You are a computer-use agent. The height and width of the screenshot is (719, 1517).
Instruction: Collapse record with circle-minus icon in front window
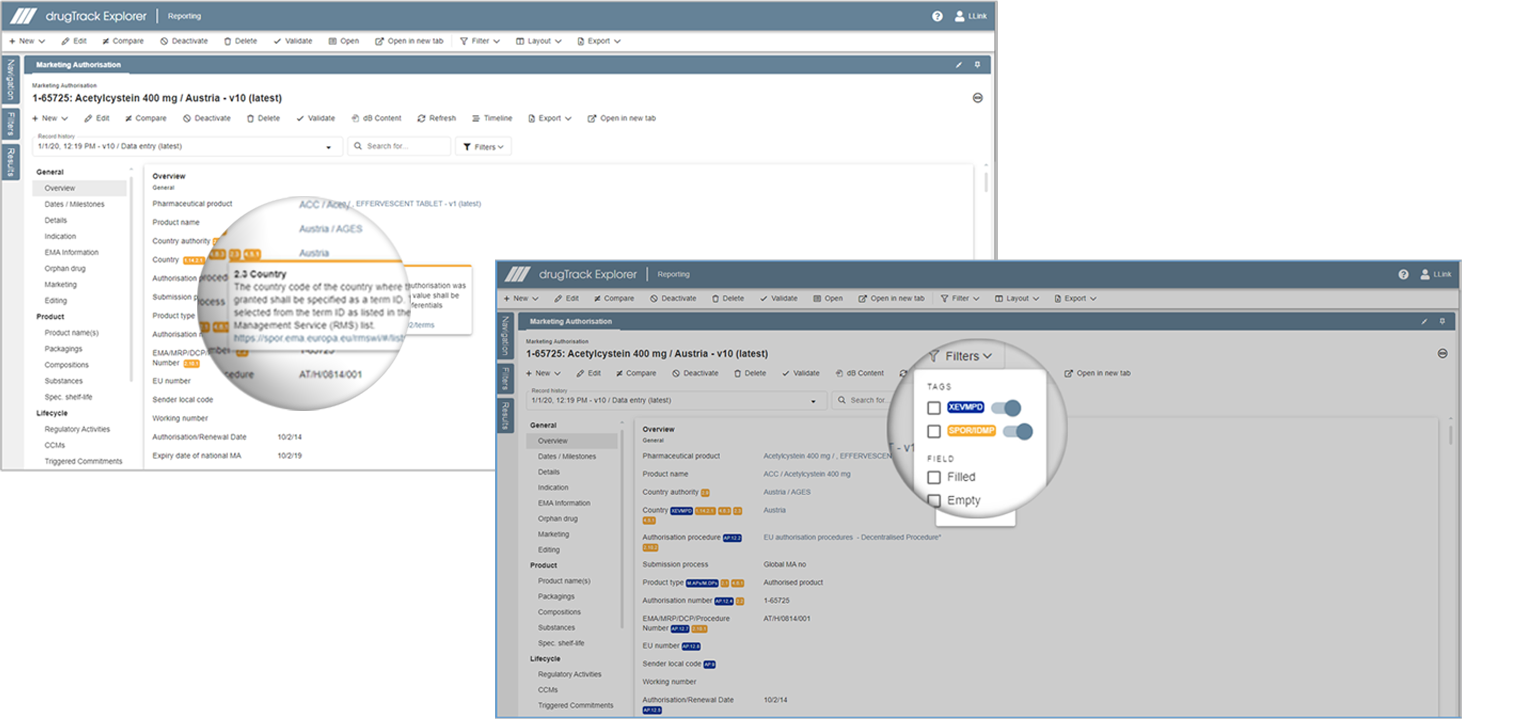coord(1443,353)
